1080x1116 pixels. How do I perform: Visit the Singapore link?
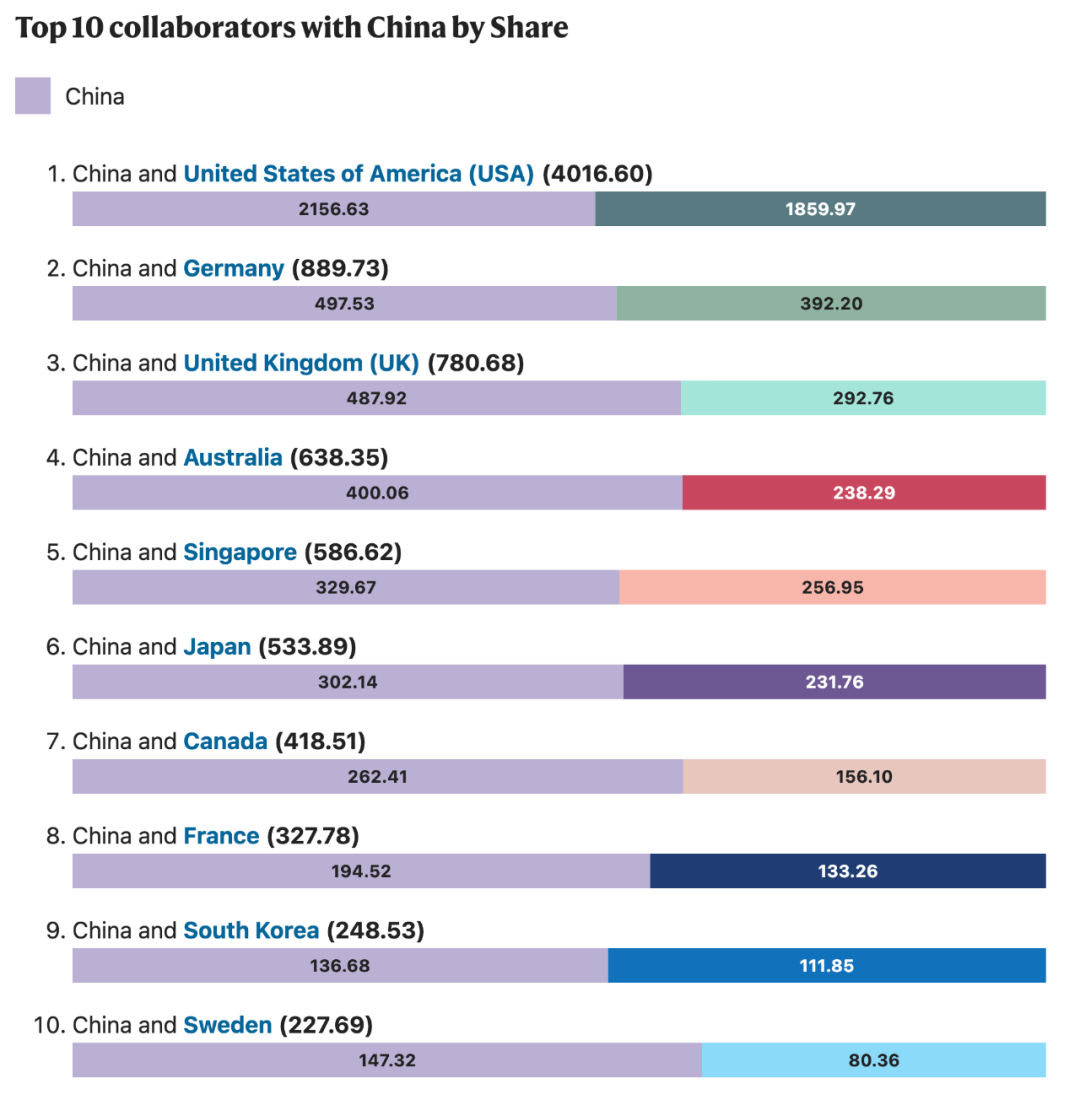[x=240, y=552]
